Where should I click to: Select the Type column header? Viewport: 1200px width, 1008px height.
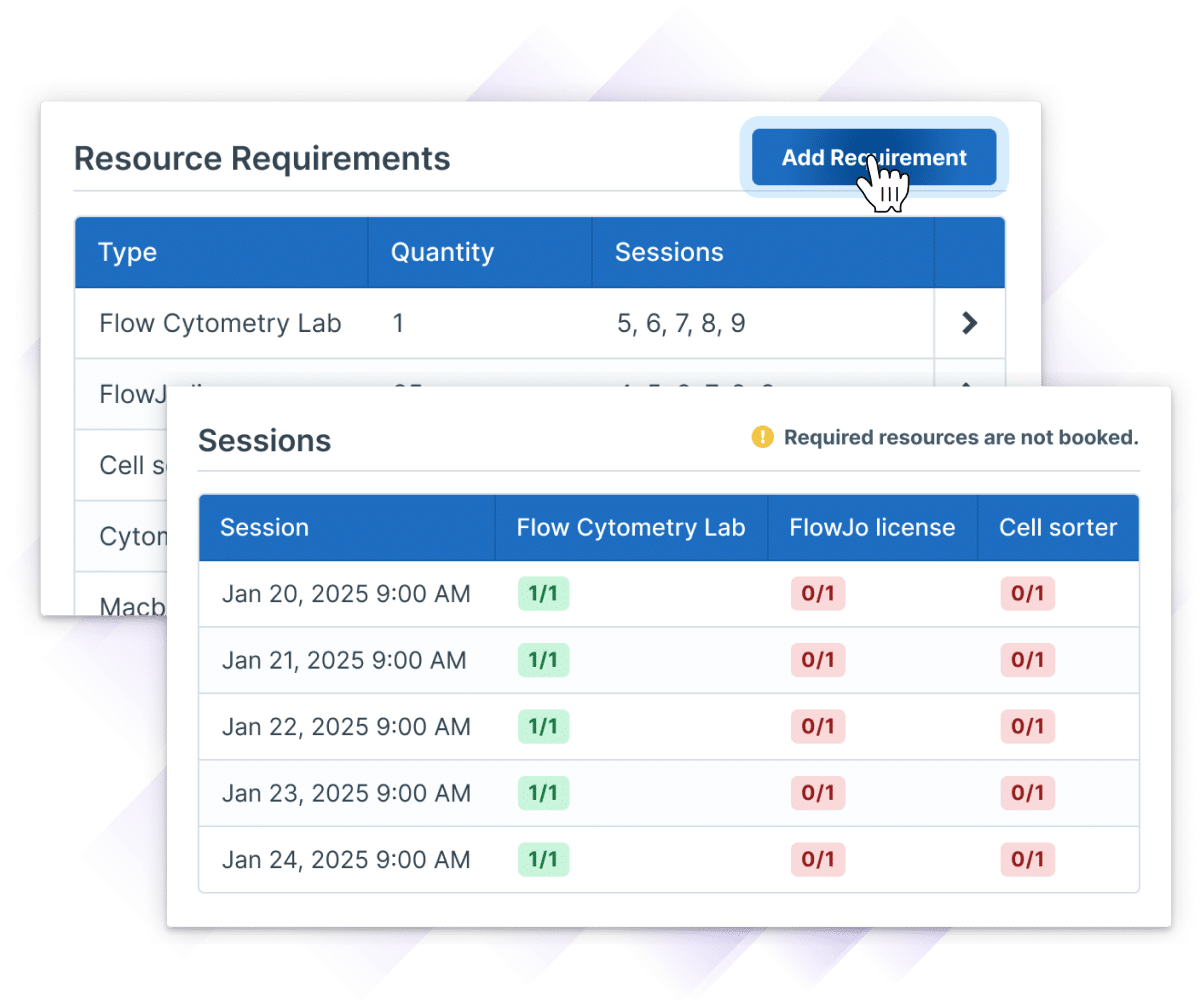(x=128, y=252)
